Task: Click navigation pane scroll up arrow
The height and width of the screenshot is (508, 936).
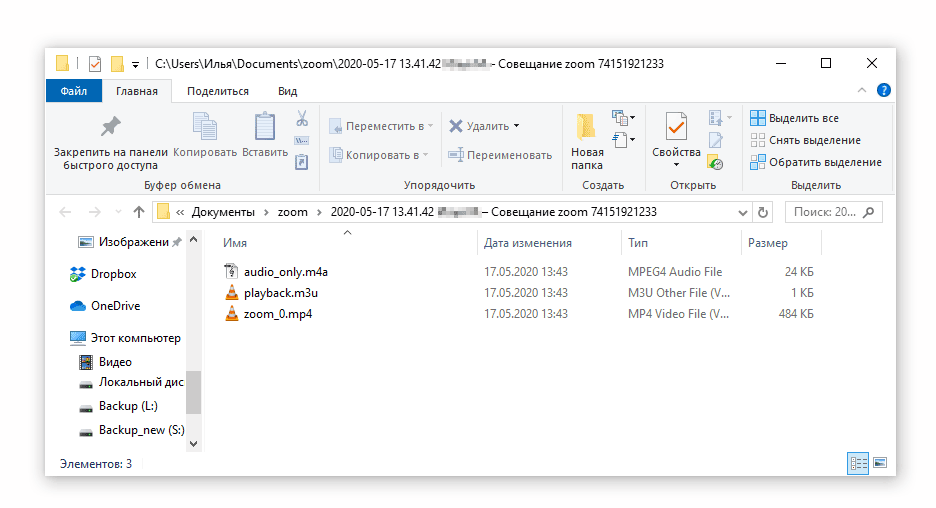Action: tap(193, 239)
